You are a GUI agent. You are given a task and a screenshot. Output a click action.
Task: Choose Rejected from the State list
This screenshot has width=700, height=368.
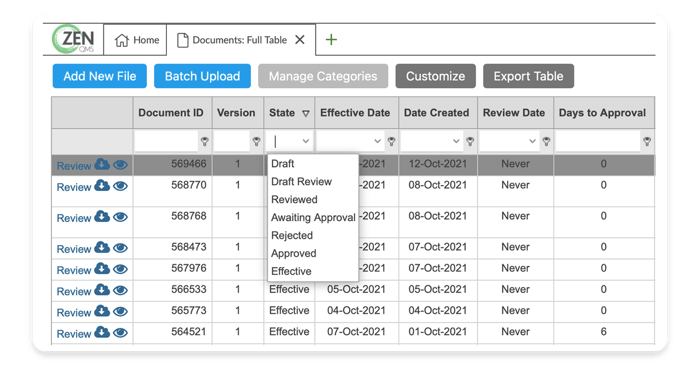[313, 235]
